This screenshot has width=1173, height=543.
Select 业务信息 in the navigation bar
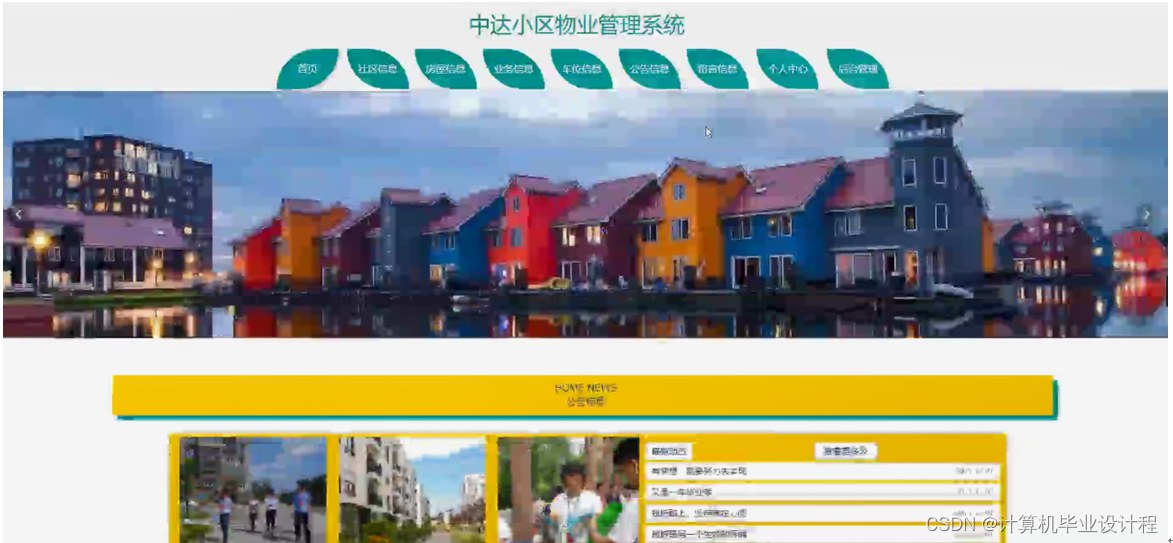click(x=514, y=69)
